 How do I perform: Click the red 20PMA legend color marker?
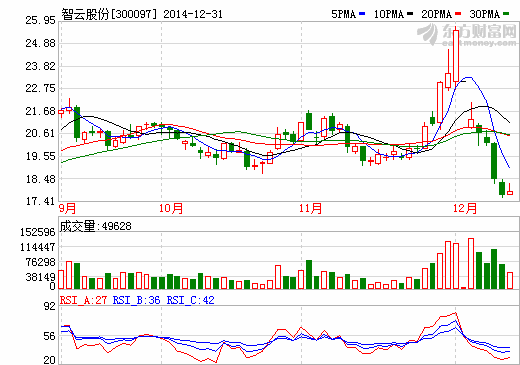coord(458,14)
